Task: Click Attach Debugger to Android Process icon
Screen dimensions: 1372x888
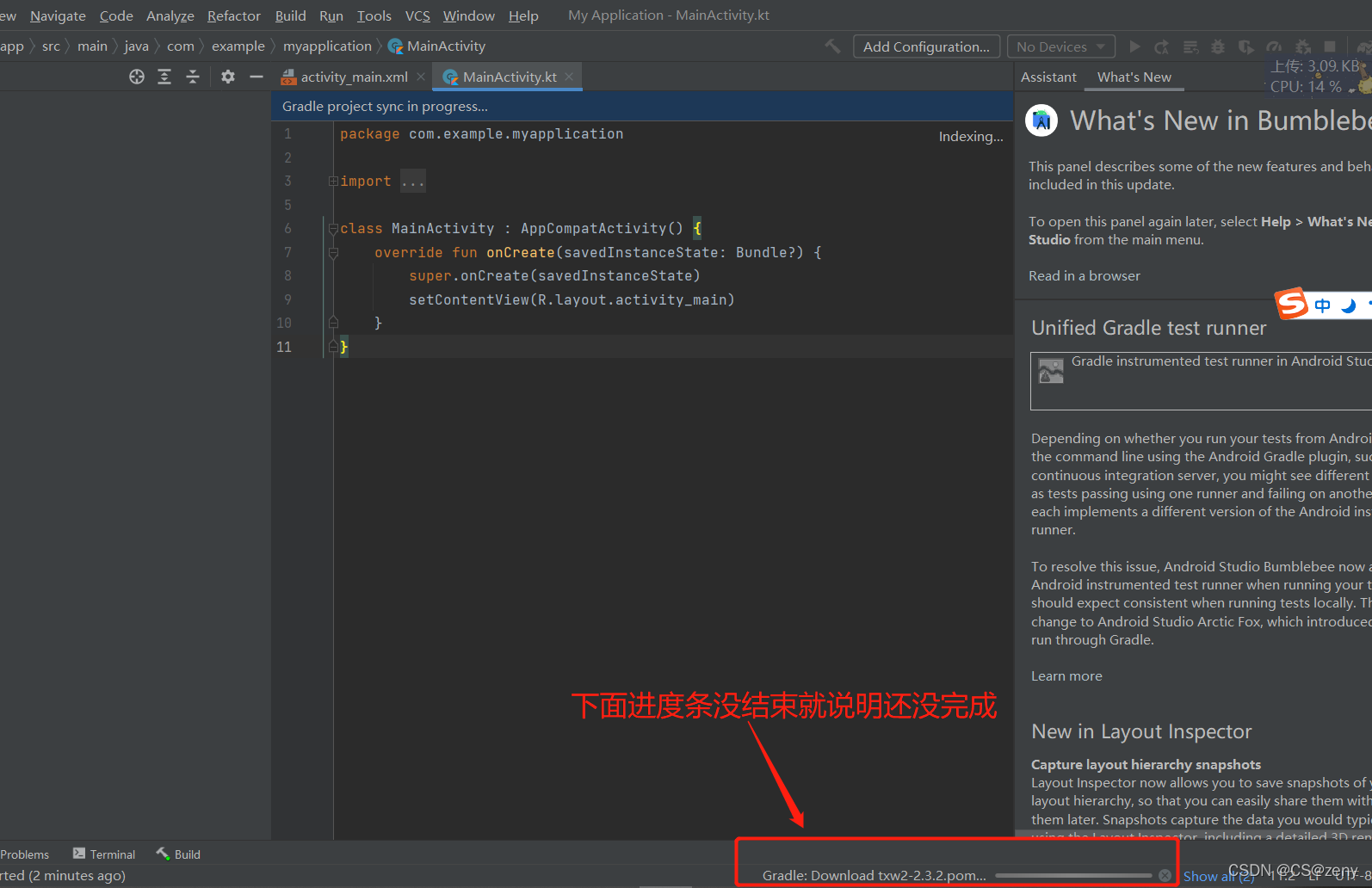Action: click(1303, 46)
